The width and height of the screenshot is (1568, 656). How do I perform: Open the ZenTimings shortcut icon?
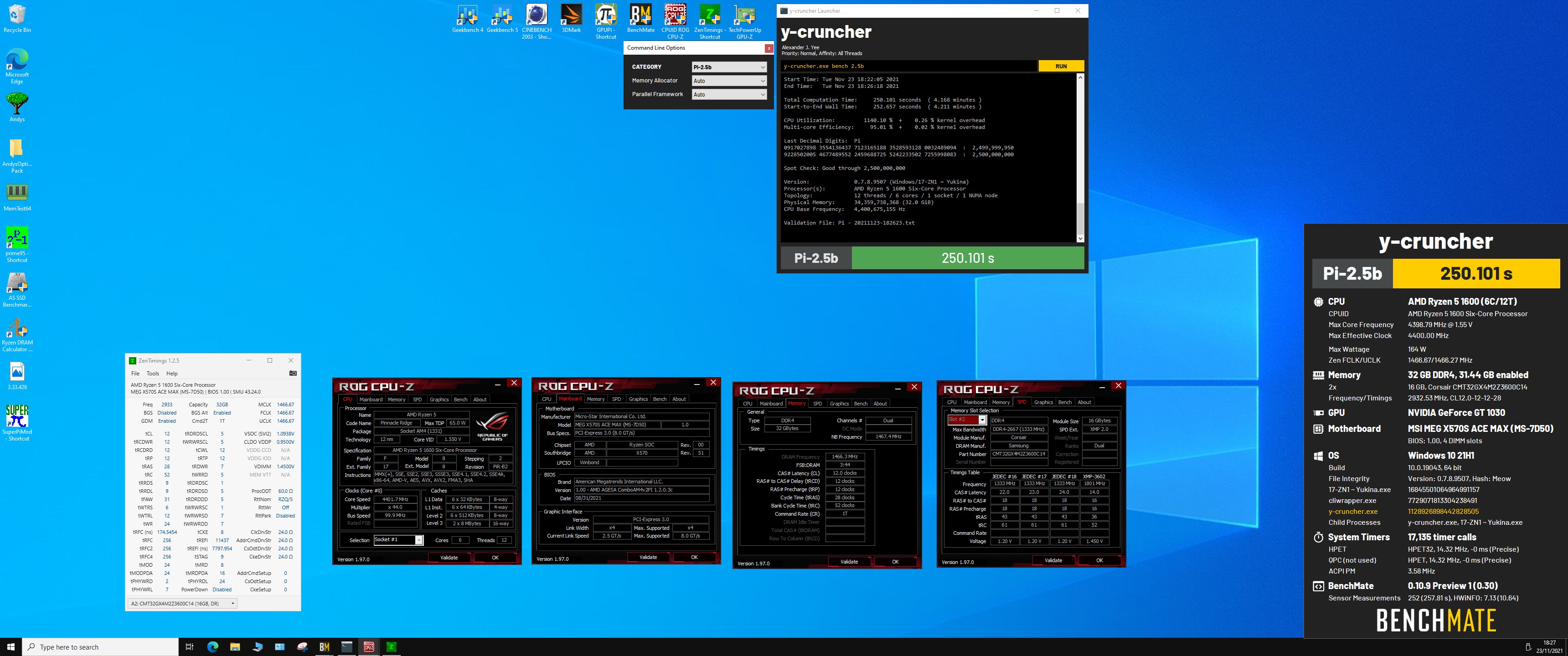tap(709, 21)
